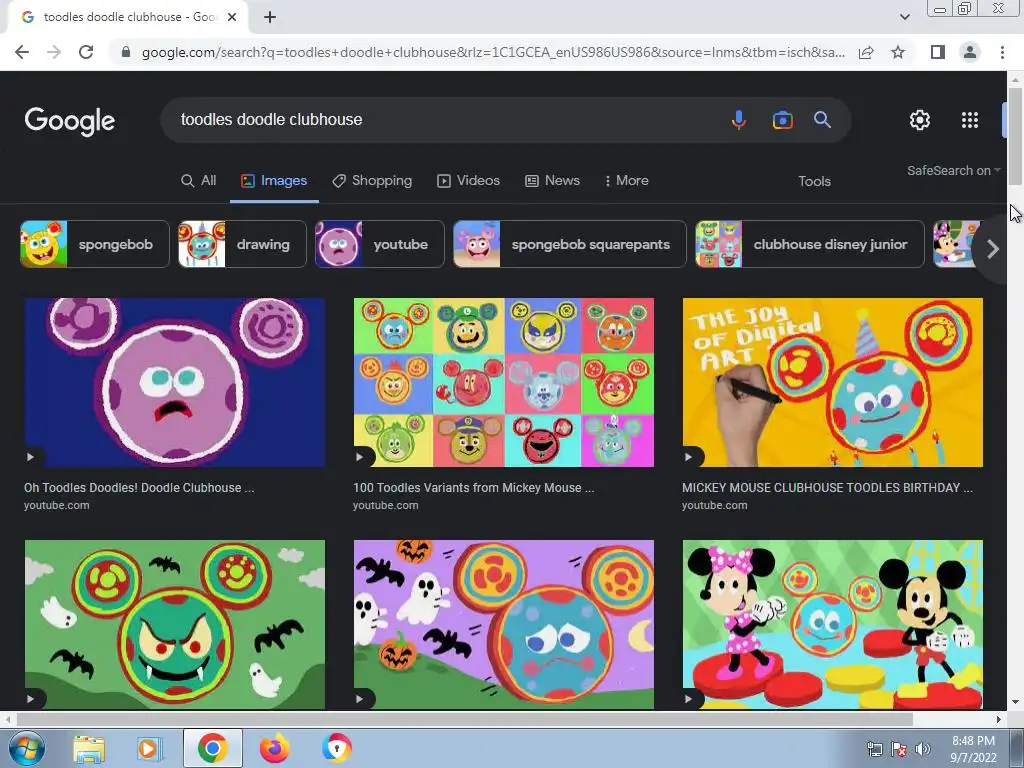This screenshot has height=768, width=1024.
Task: Bookmark this page with the star
Action: [898, 52]
